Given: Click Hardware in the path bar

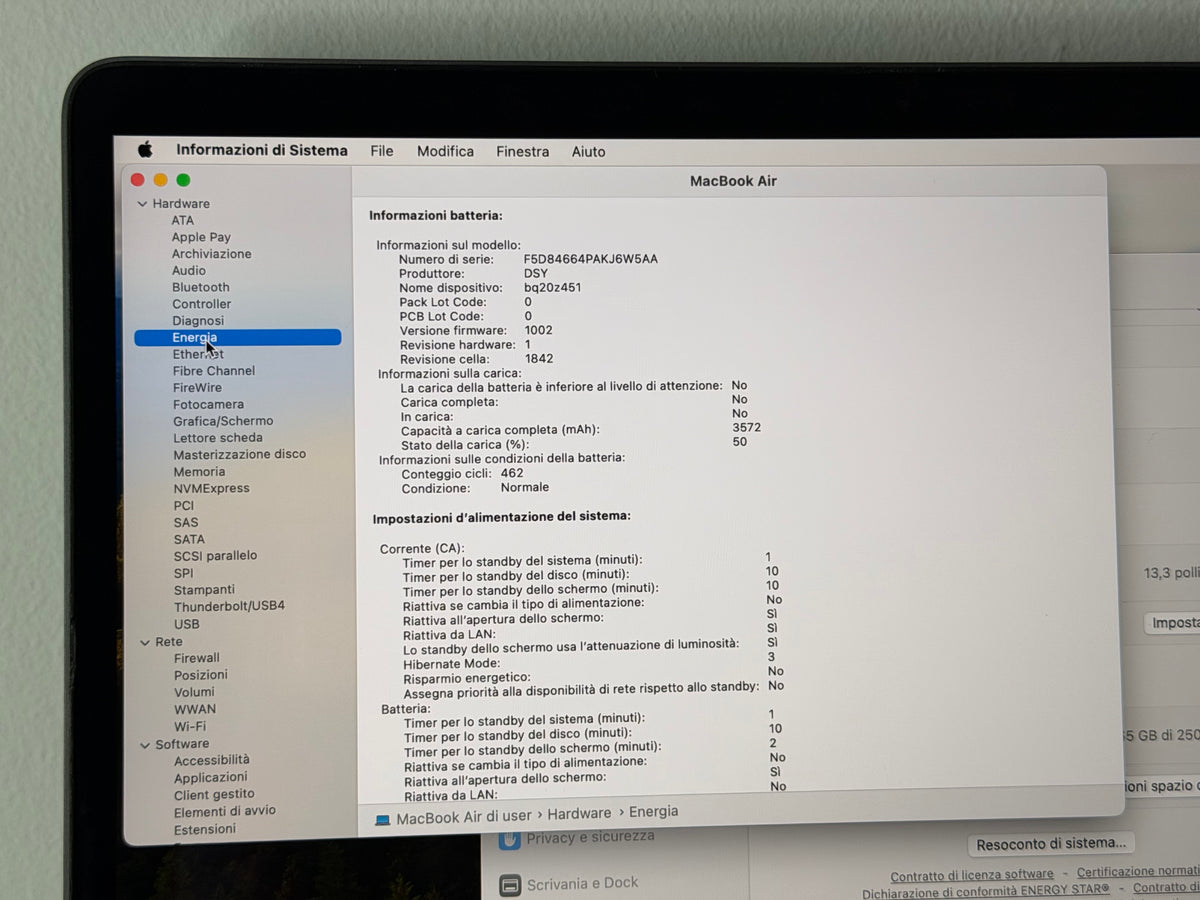Looking at the screenshot, I should click(x=579, y=814).
